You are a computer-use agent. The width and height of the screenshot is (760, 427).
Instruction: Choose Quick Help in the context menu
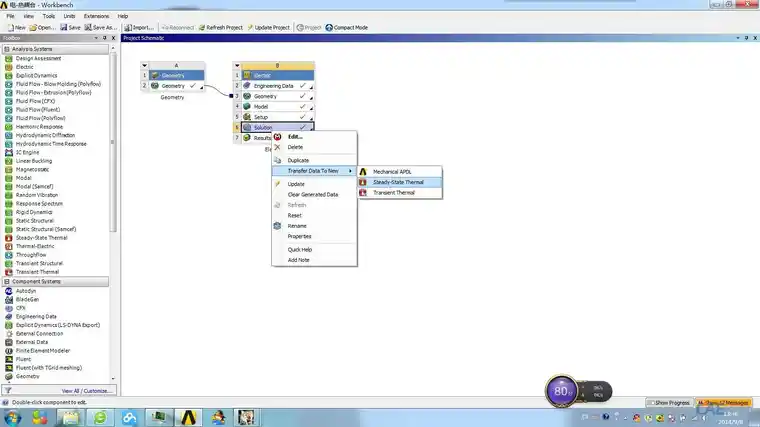314,249
